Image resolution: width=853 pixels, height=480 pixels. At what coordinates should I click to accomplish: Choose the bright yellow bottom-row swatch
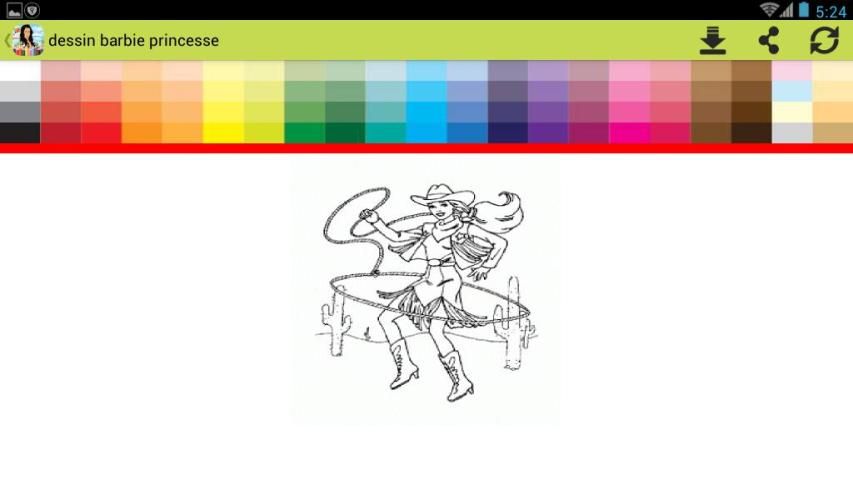pyautogui.click(x=223, y=132)
